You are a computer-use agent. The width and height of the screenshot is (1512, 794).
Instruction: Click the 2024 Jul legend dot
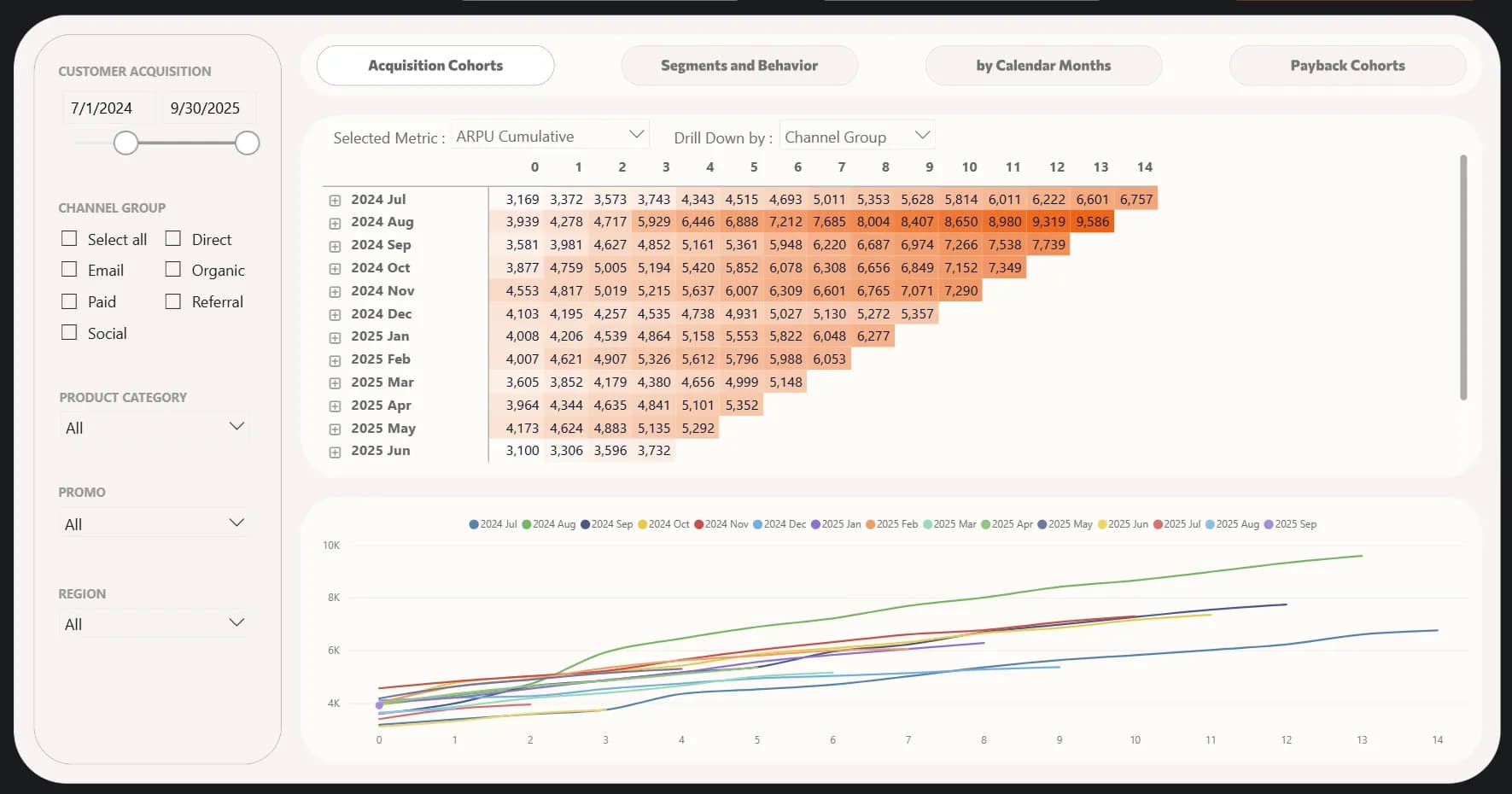coord(474,524)
